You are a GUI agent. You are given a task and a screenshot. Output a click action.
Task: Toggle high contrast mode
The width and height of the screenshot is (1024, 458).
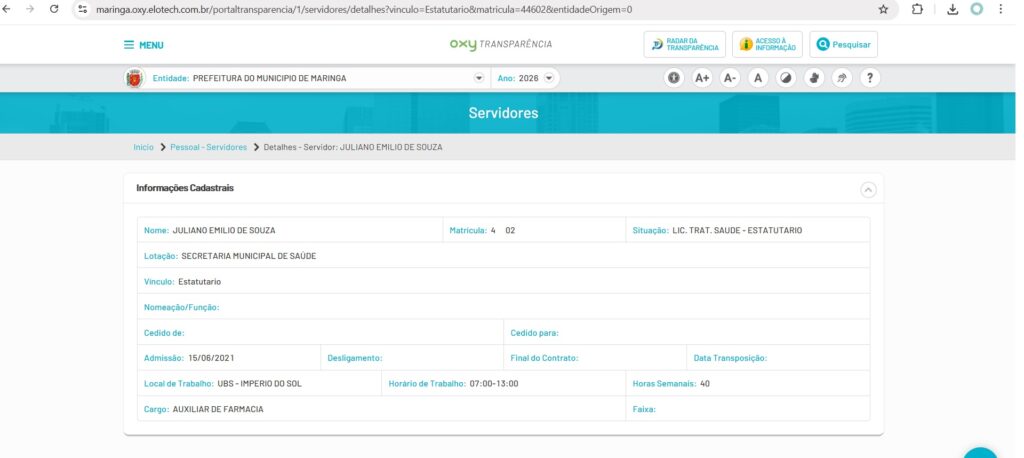[x=786, y=78]
